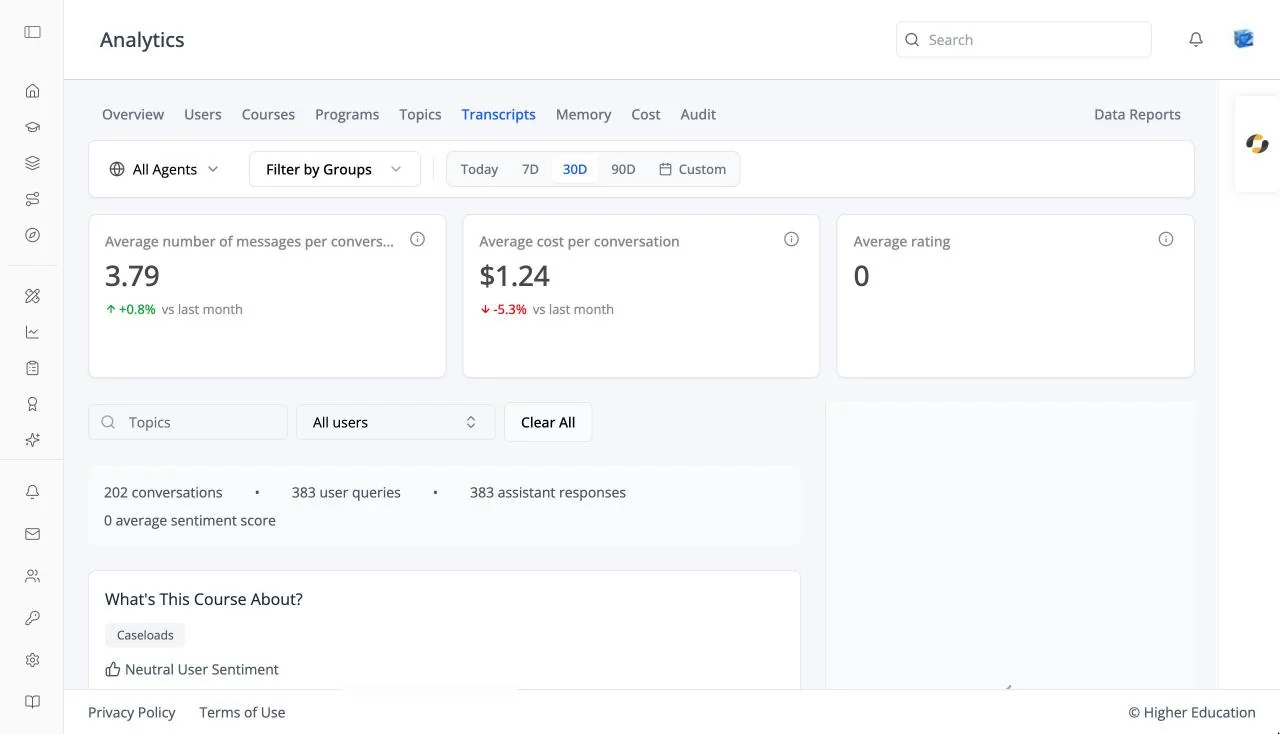The height and width of the screenshot is (734, 1280).
Task: Click the Clear All button
Action: click(x=548, y=422)
